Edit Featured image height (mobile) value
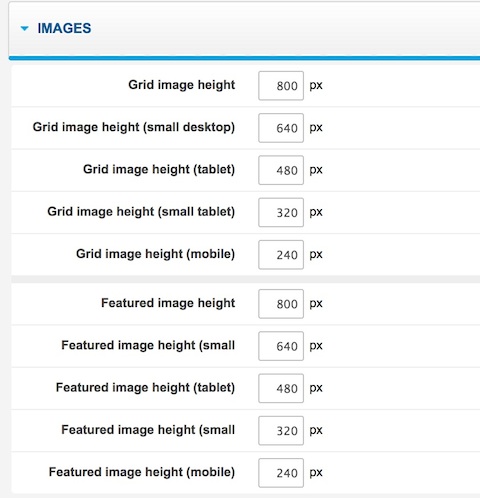 [x=281, y=473]
